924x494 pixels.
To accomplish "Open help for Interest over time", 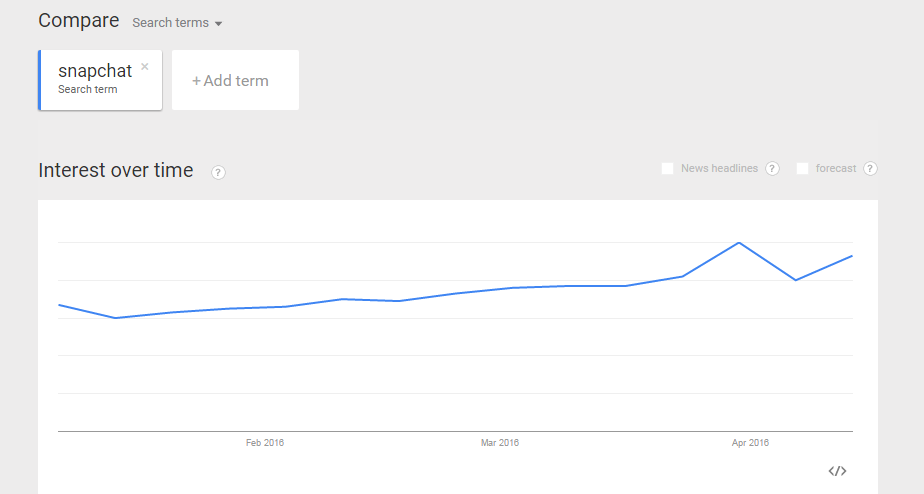I will coord(218,172).
